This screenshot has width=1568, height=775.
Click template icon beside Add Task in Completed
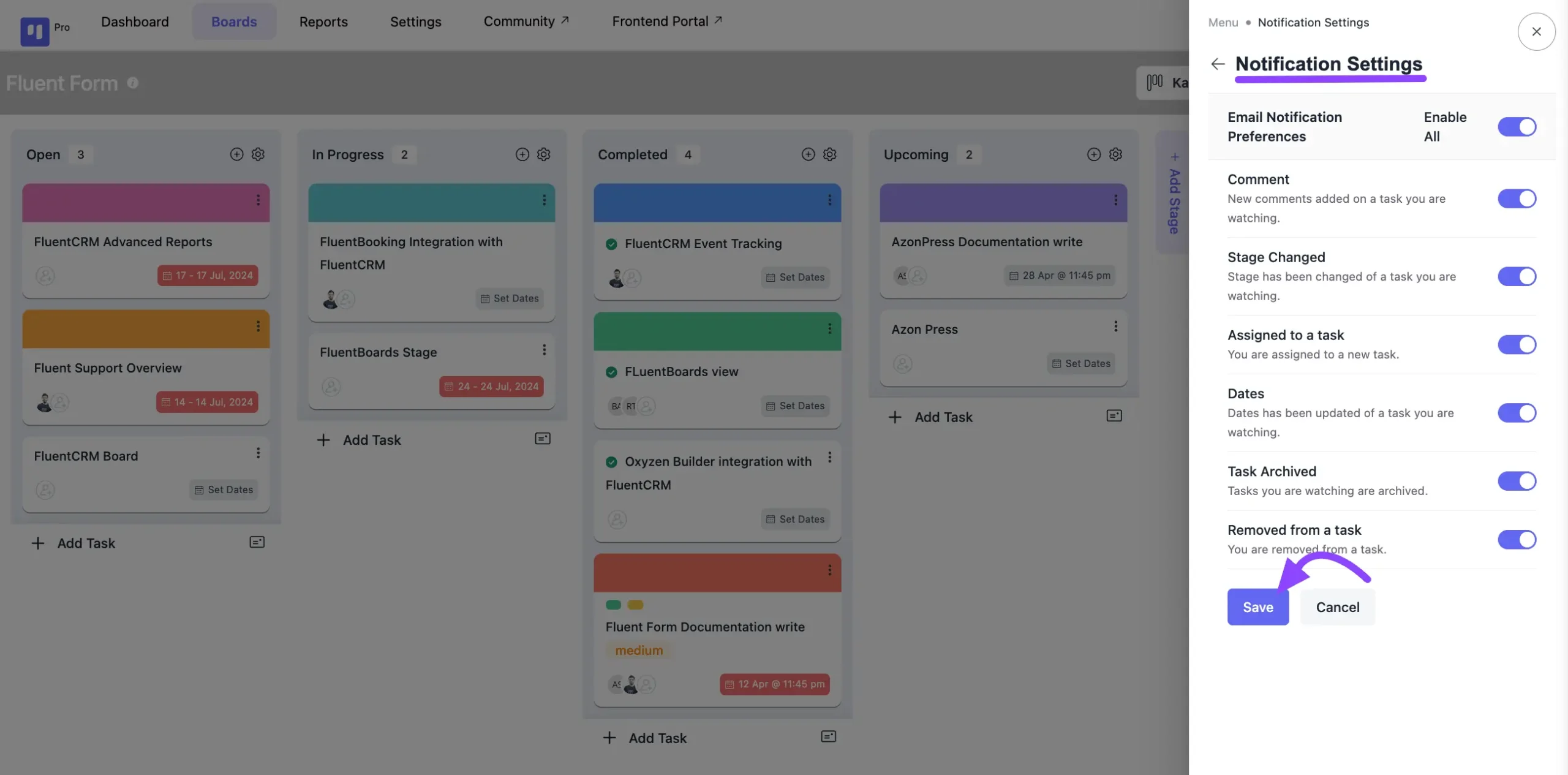point(828,736)
